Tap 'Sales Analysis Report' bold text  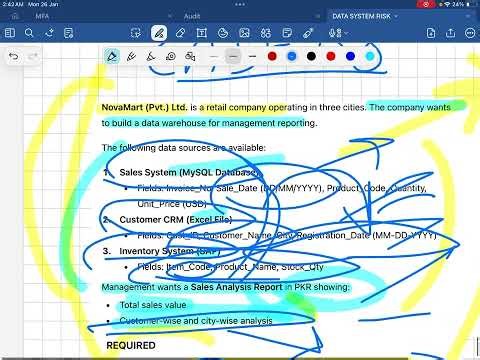click(236, 287)
